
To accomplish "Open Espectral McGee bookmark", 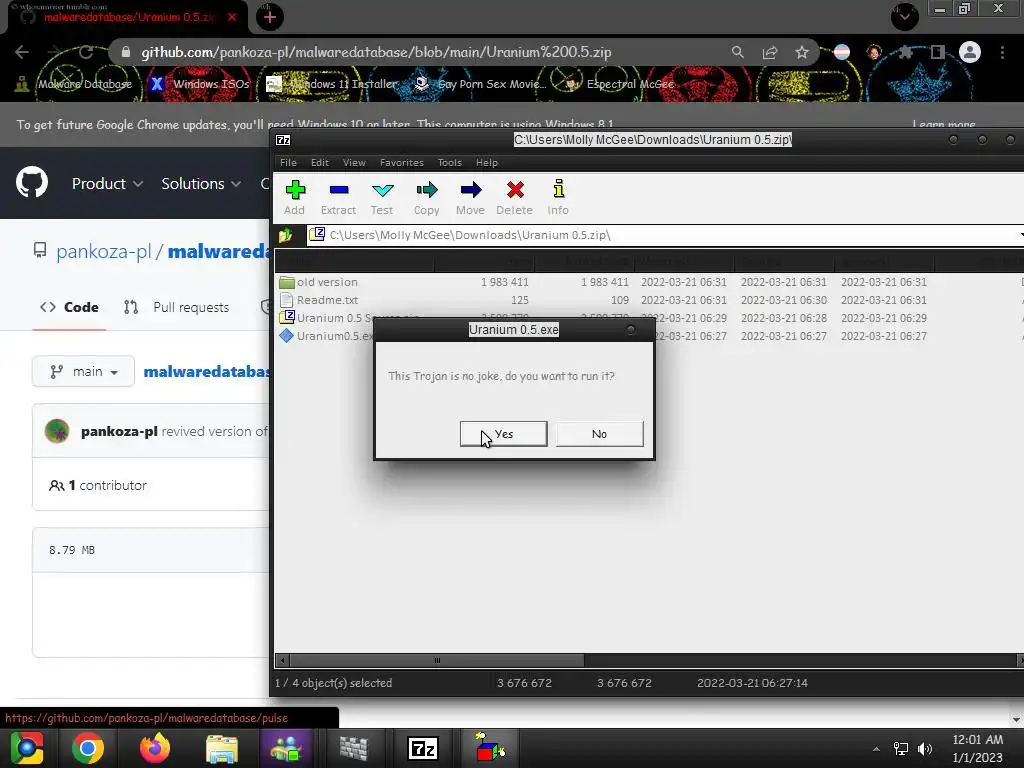I will (x=620, y=84).
